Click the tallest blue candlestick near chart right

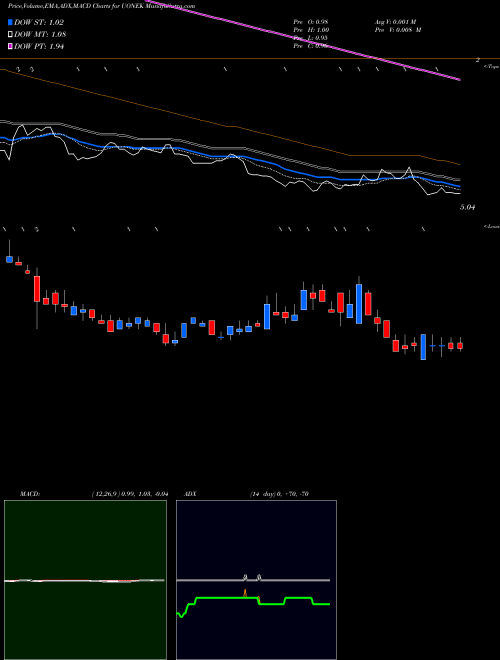[359, 304]
